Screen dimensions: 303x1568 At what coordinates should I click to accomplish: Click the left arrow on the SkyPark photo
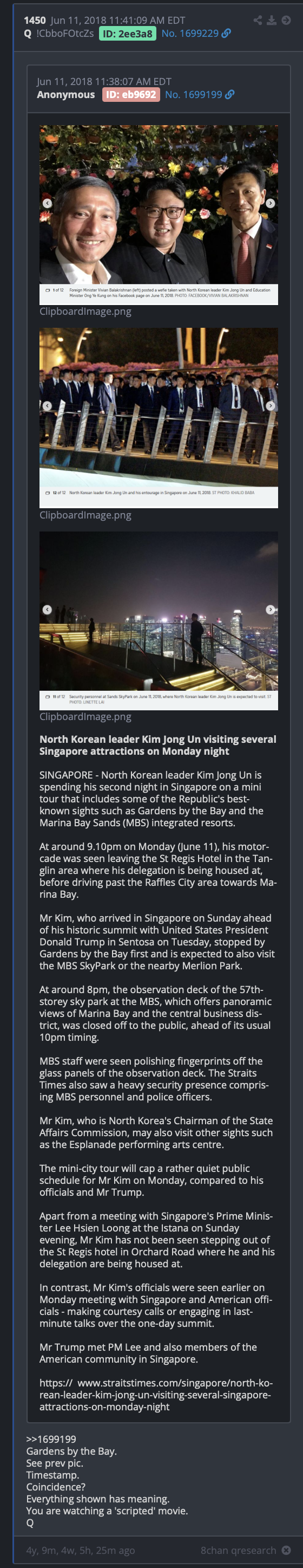[47, 610]
